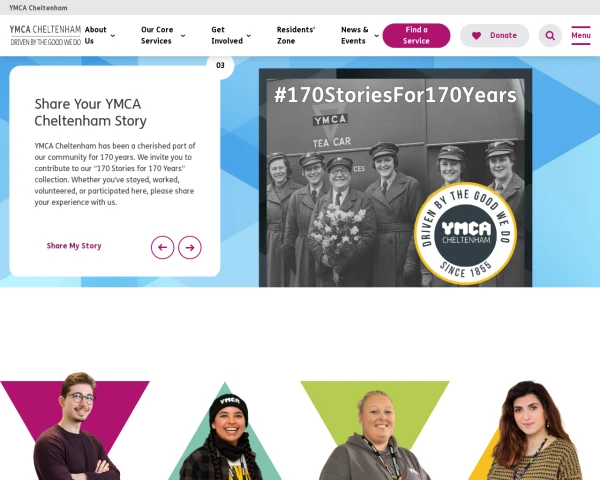Open the search magnifier icon

550,36
